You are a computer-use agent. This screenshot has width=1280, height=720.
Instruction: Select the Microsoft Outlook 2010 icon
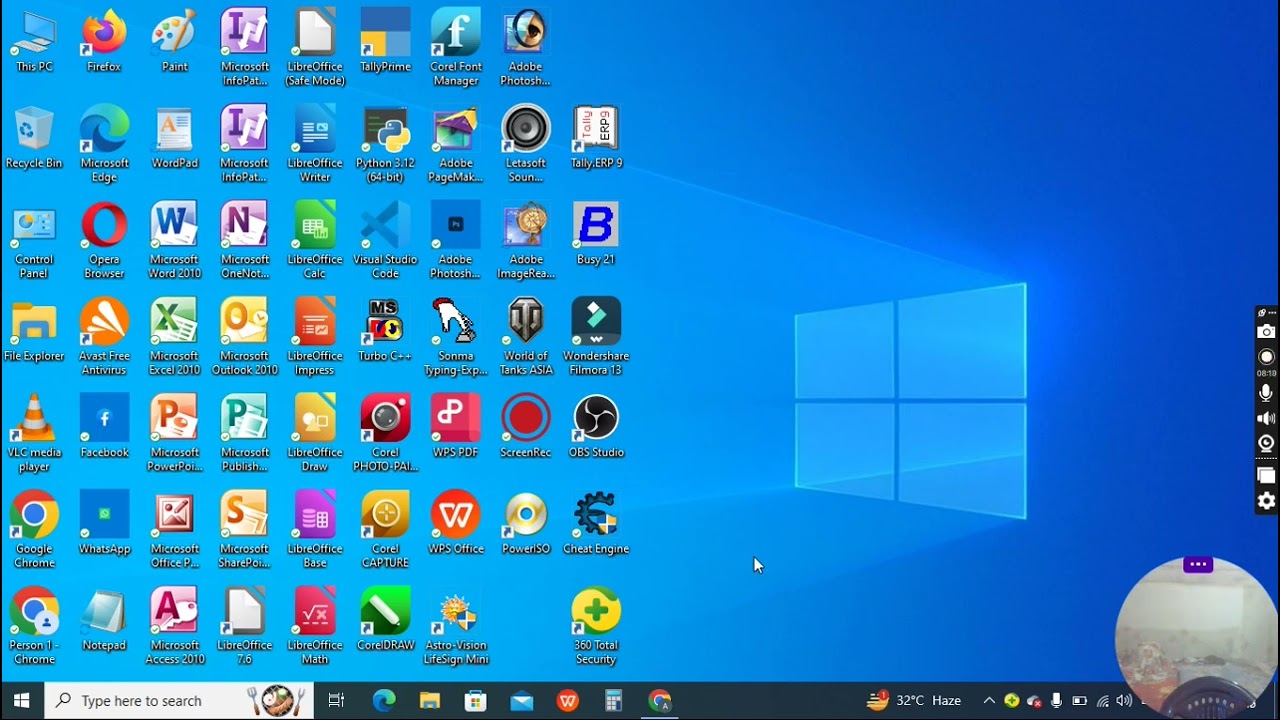[x=245, y=338]
